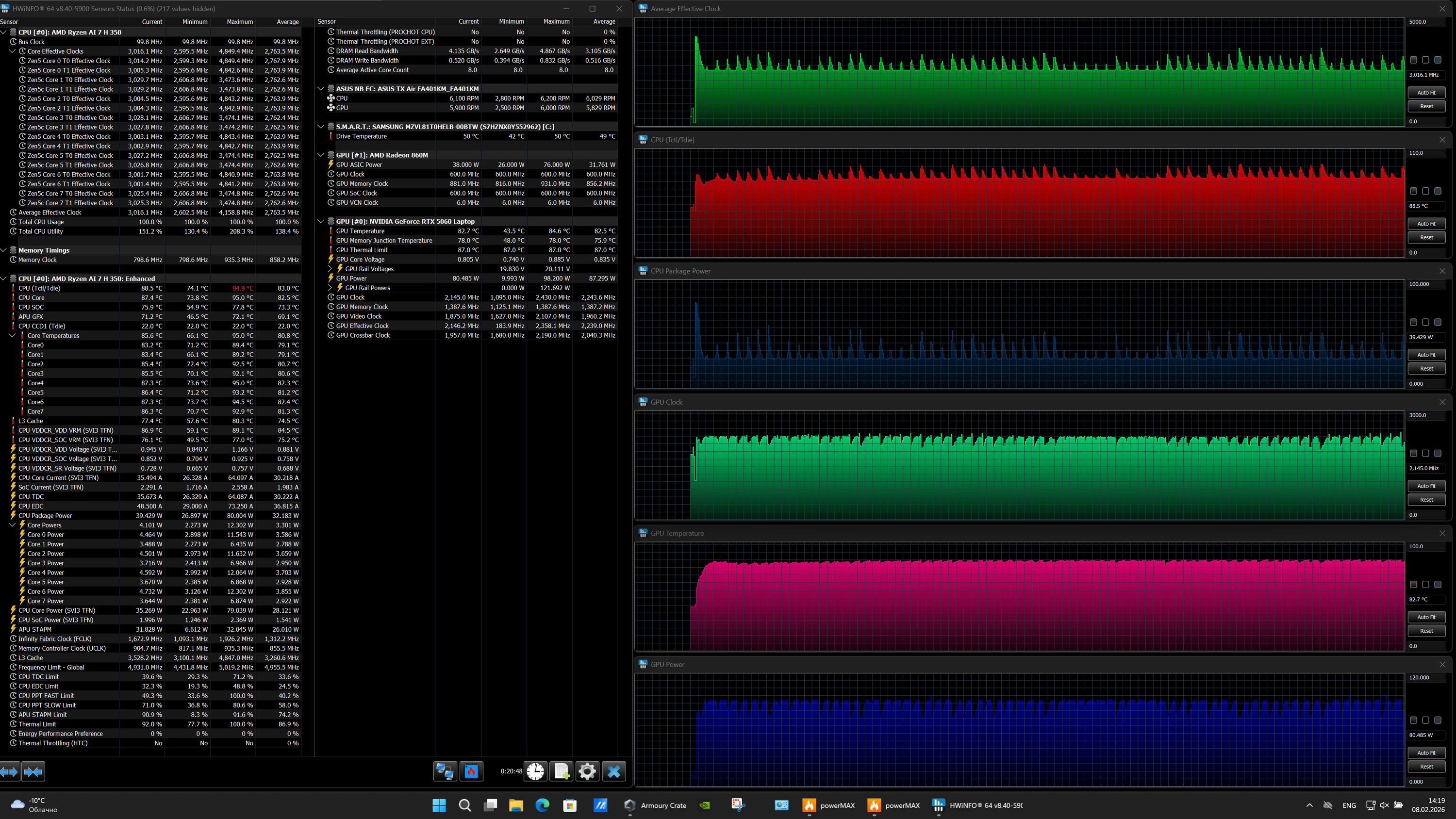Image resolution: width=1456 pixels, height=819 pixels.
Task: Click the expand columns double-arrow icon
Action: tap(10, 771)
